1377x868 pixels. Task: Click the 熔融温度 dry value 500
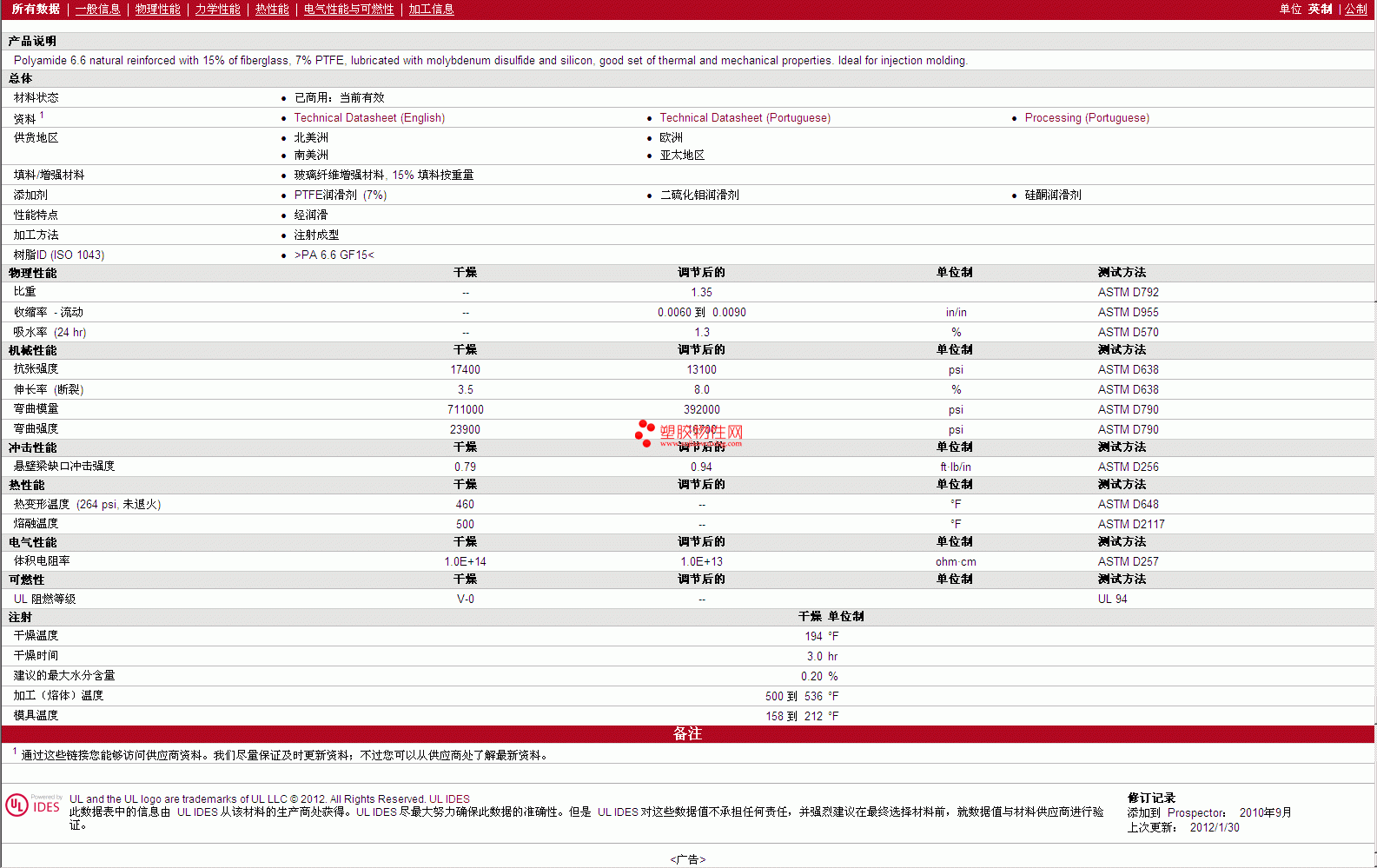pyautogui.click(x=465, y=524)
